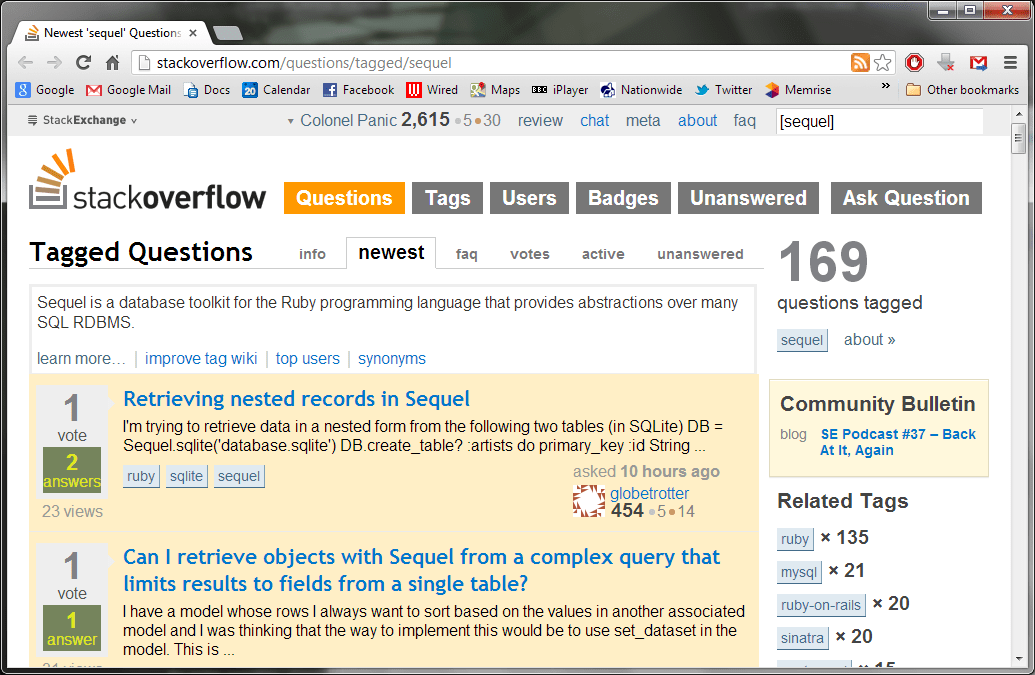The height and width of the screenshot is (675, 1035).
Task: Open the faq link in the top bar
Action: [745, 121]
